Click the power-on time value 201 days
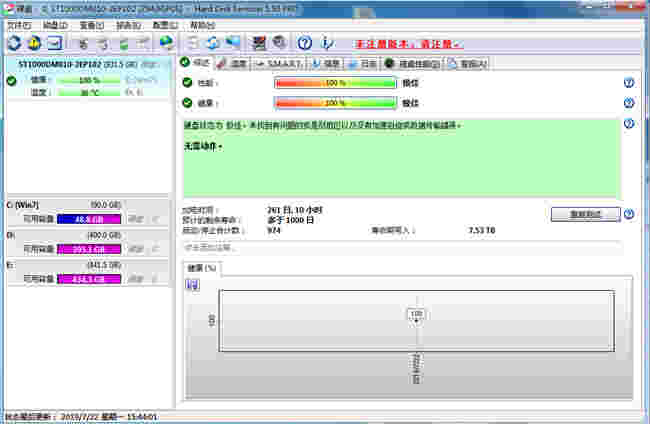 [x=294, y=210]
